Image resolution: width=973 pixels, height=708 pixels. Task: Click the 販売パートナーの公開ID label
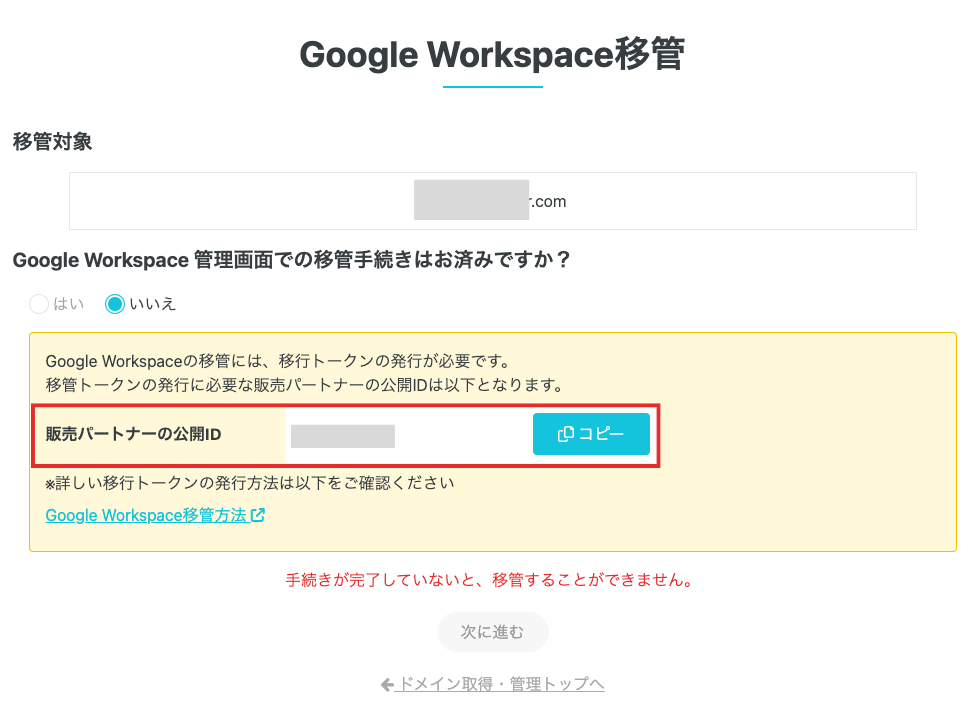(133, 434)
